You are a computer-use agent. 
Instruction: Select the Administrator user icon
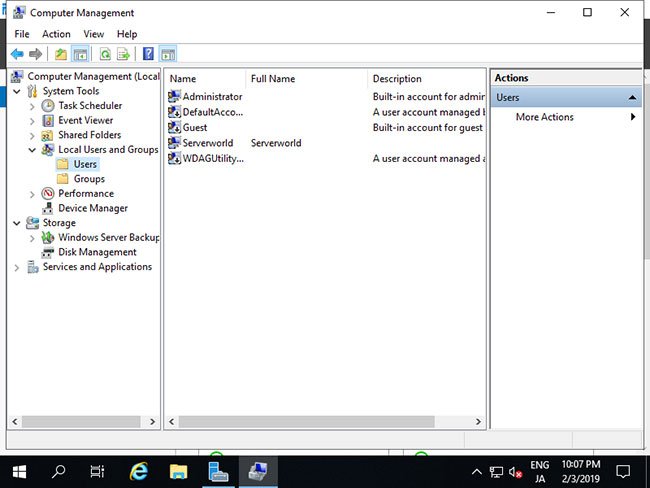174,96
